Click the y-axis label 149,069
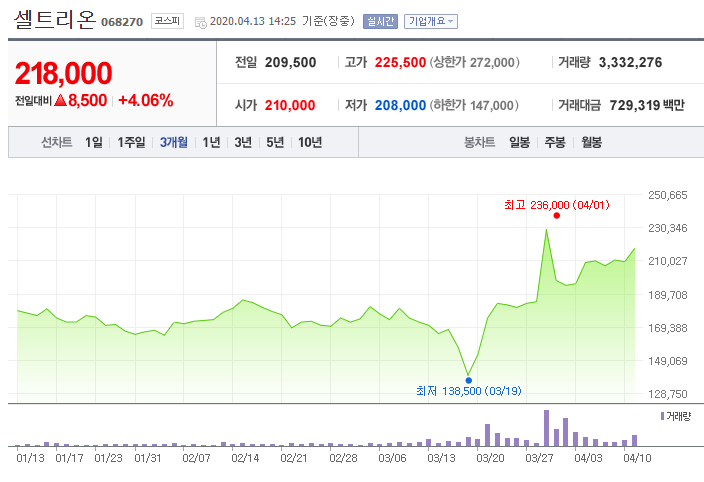 (668, 361)
